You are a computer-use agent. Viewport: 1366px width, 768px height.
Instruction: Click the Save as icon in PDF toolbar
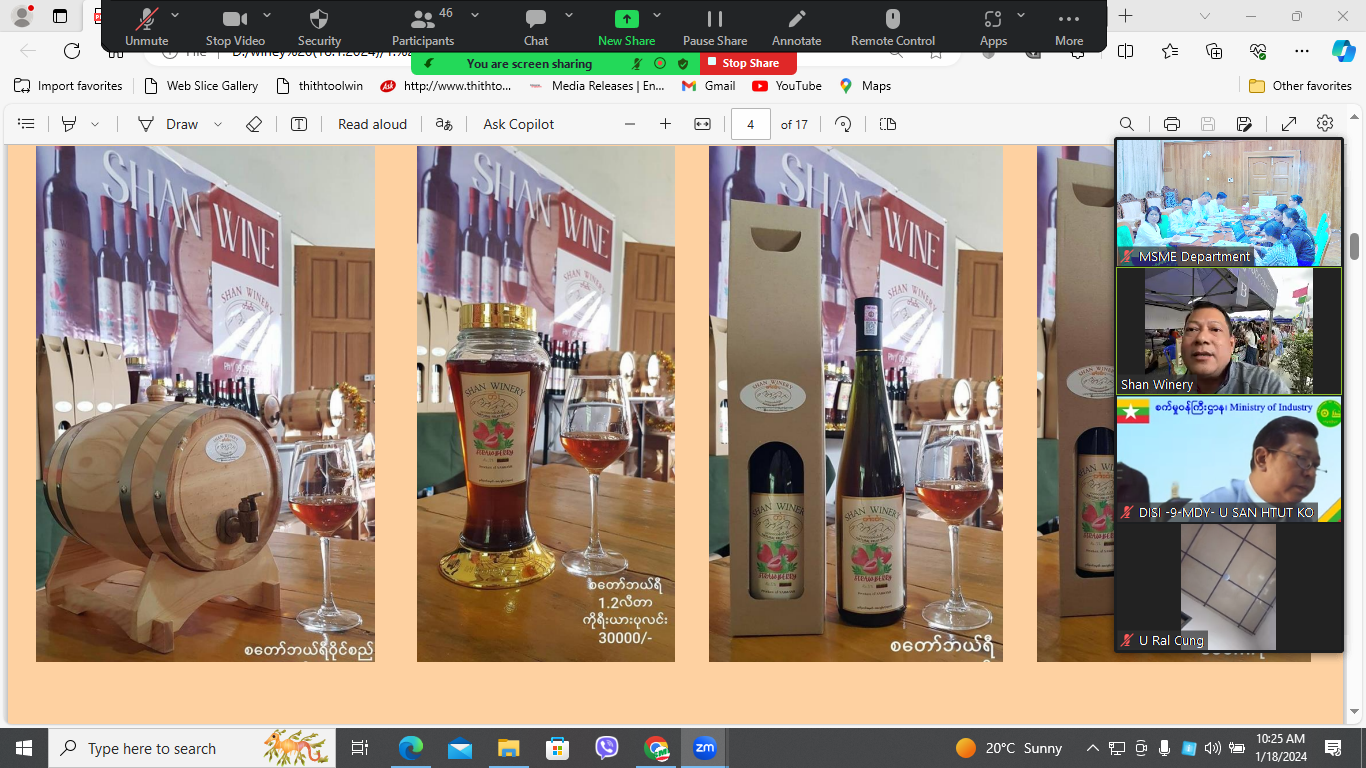tap(1244, 124)
